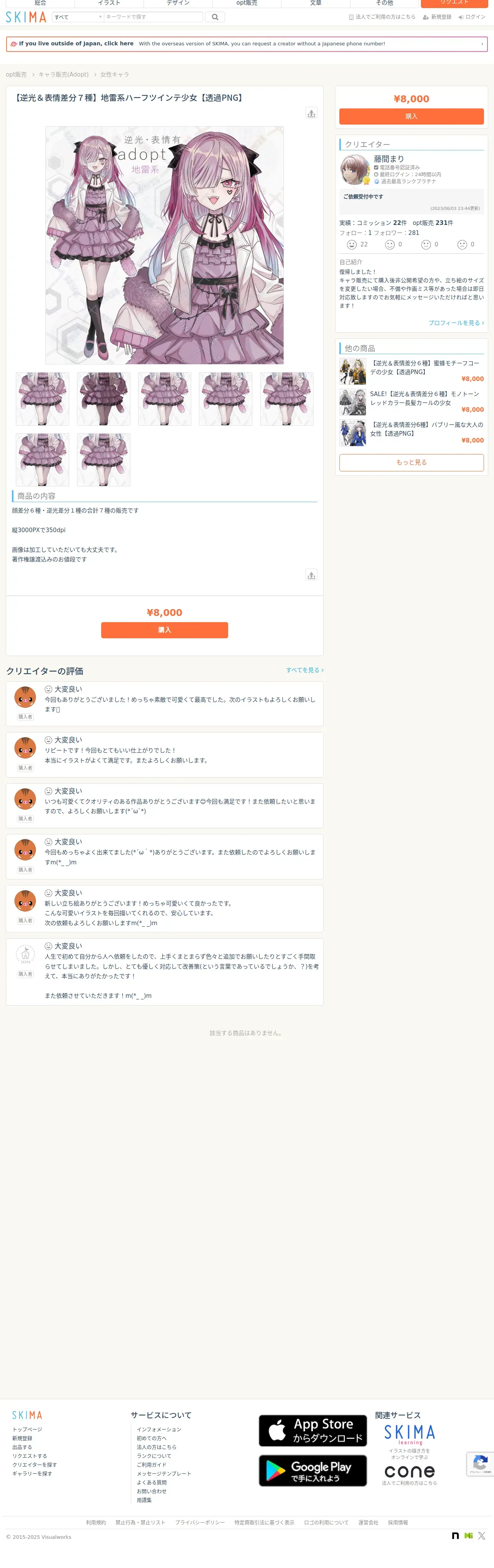Screen dimensions: 494x1568
Task: Open the main adopt character image
Action: (164, 245)
